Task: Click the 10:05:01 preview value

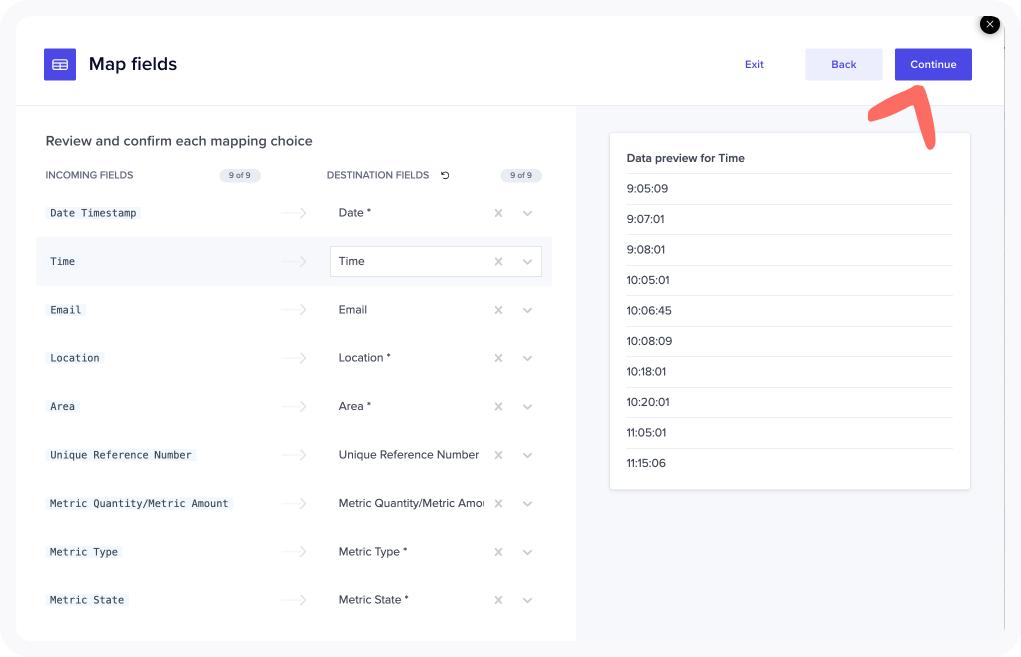Action: pos(648,281)
